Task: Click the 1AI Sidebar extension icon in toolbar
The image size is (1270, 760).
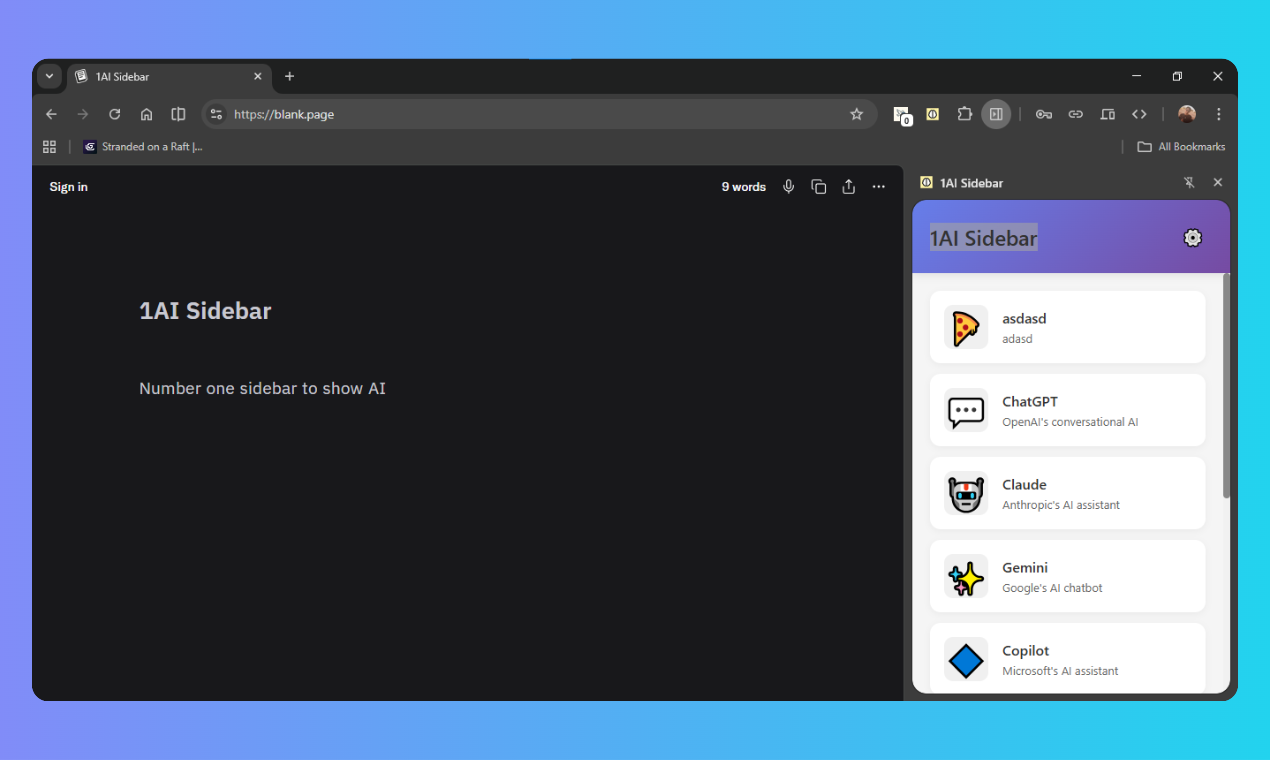Action: click(x=932, y=114)
